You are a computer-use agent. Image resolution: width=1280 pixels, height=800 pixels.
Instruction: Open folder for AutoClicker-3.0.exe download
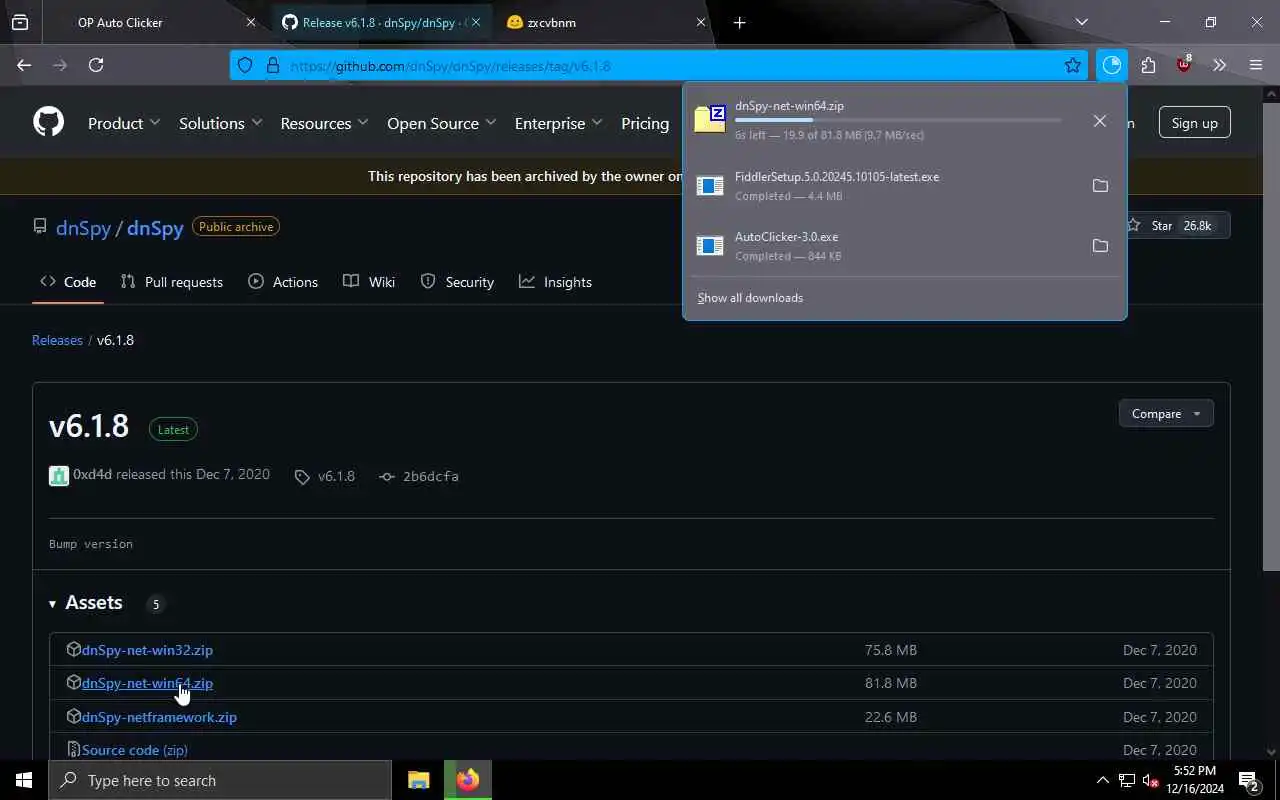pyautogui.click(x=1100, y=246)
